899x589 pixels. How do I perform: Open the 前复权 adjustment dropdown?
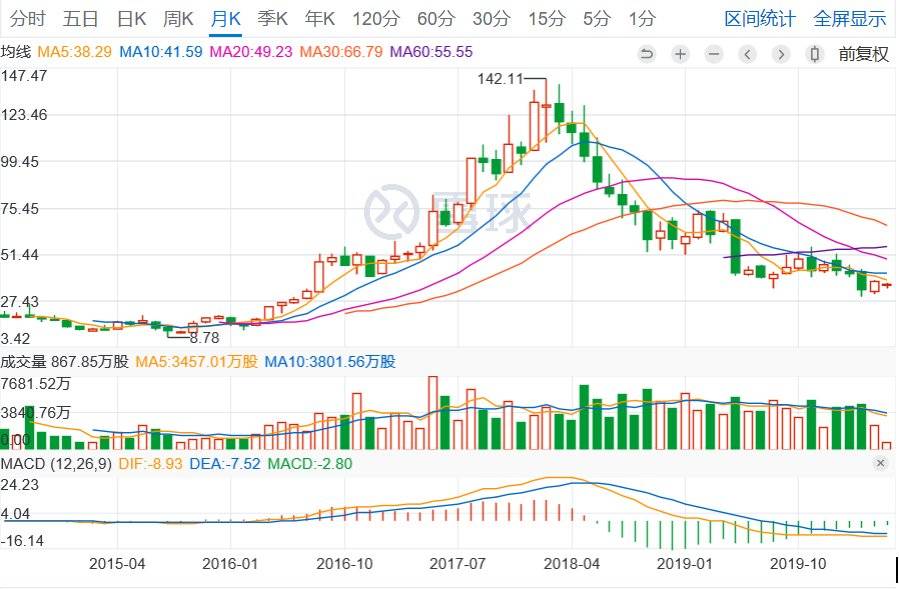click(x=863, y=54)
